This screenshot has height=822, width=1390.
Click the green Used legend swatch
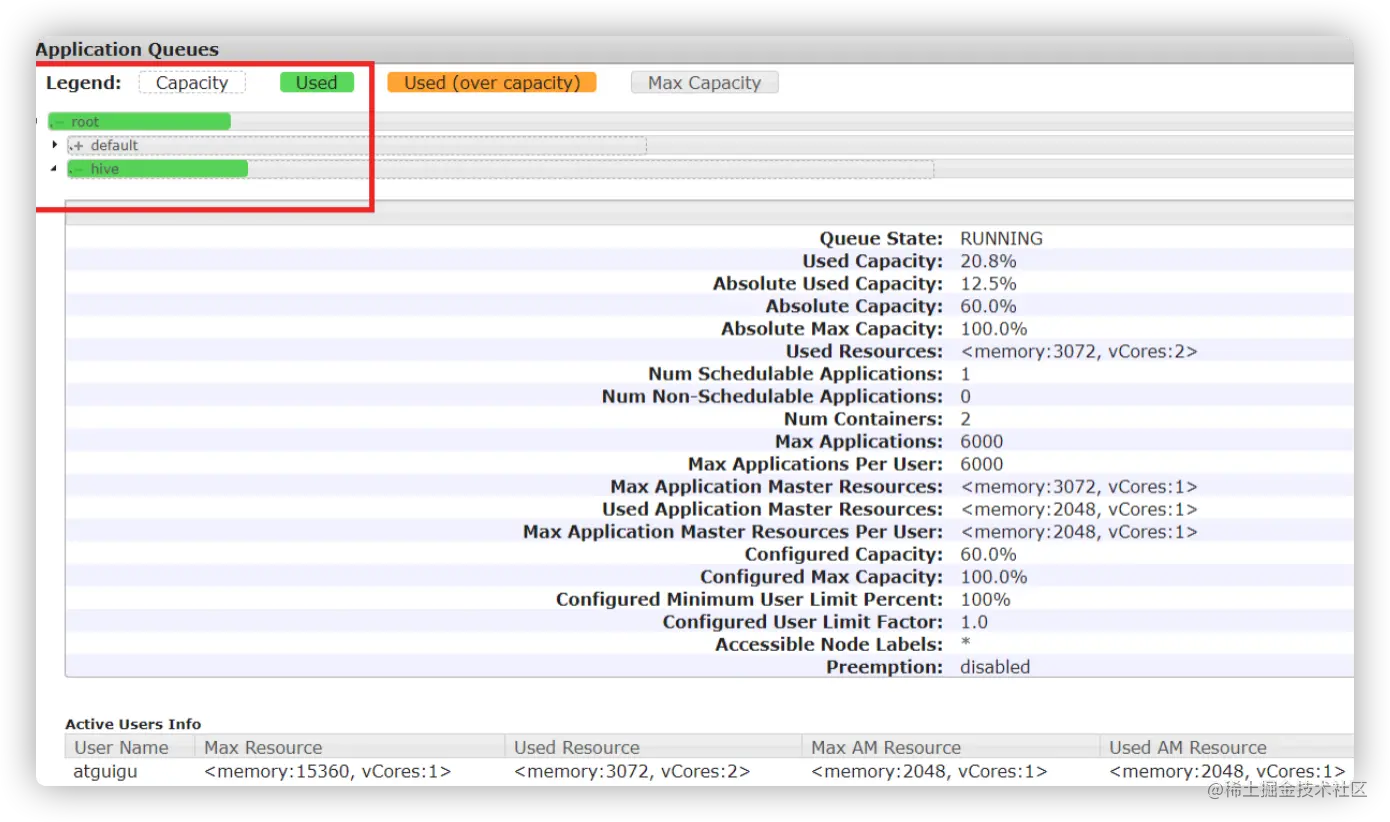click(317, 83)
